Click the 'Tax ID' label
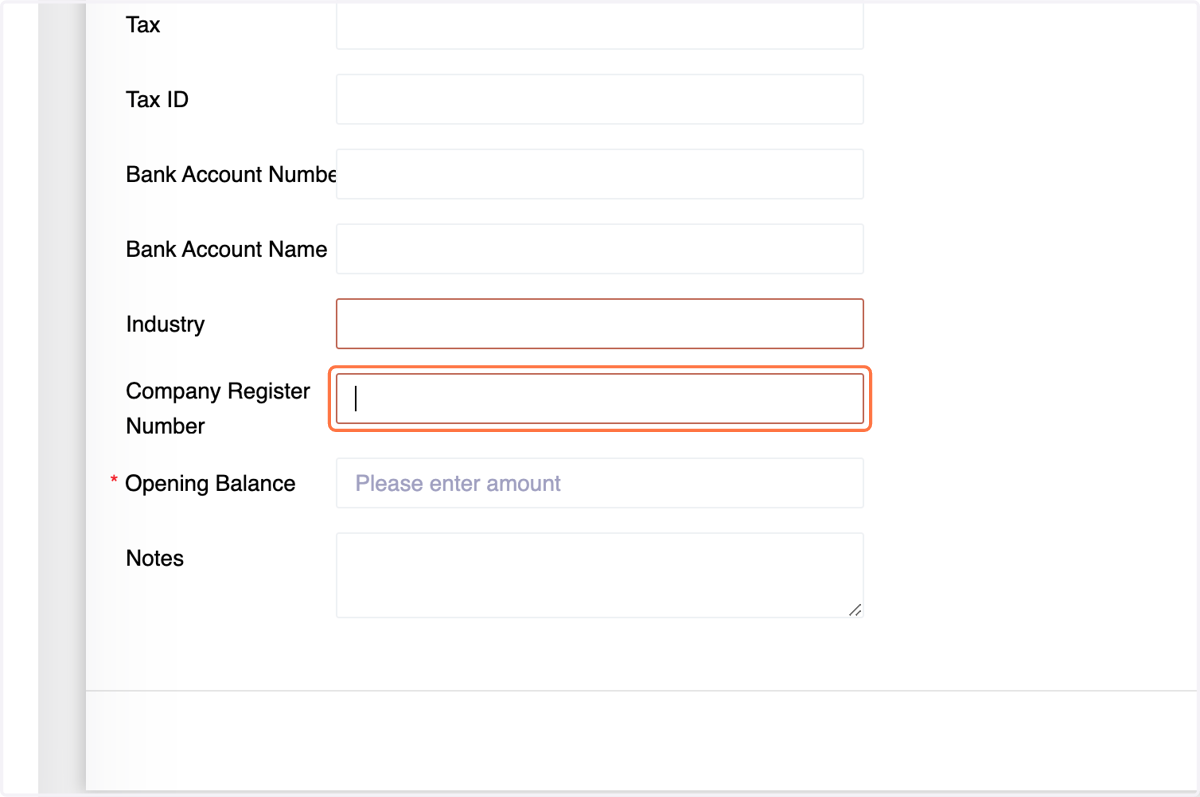The height and width of the screenshot is (797, 1200). coord(157,99)
